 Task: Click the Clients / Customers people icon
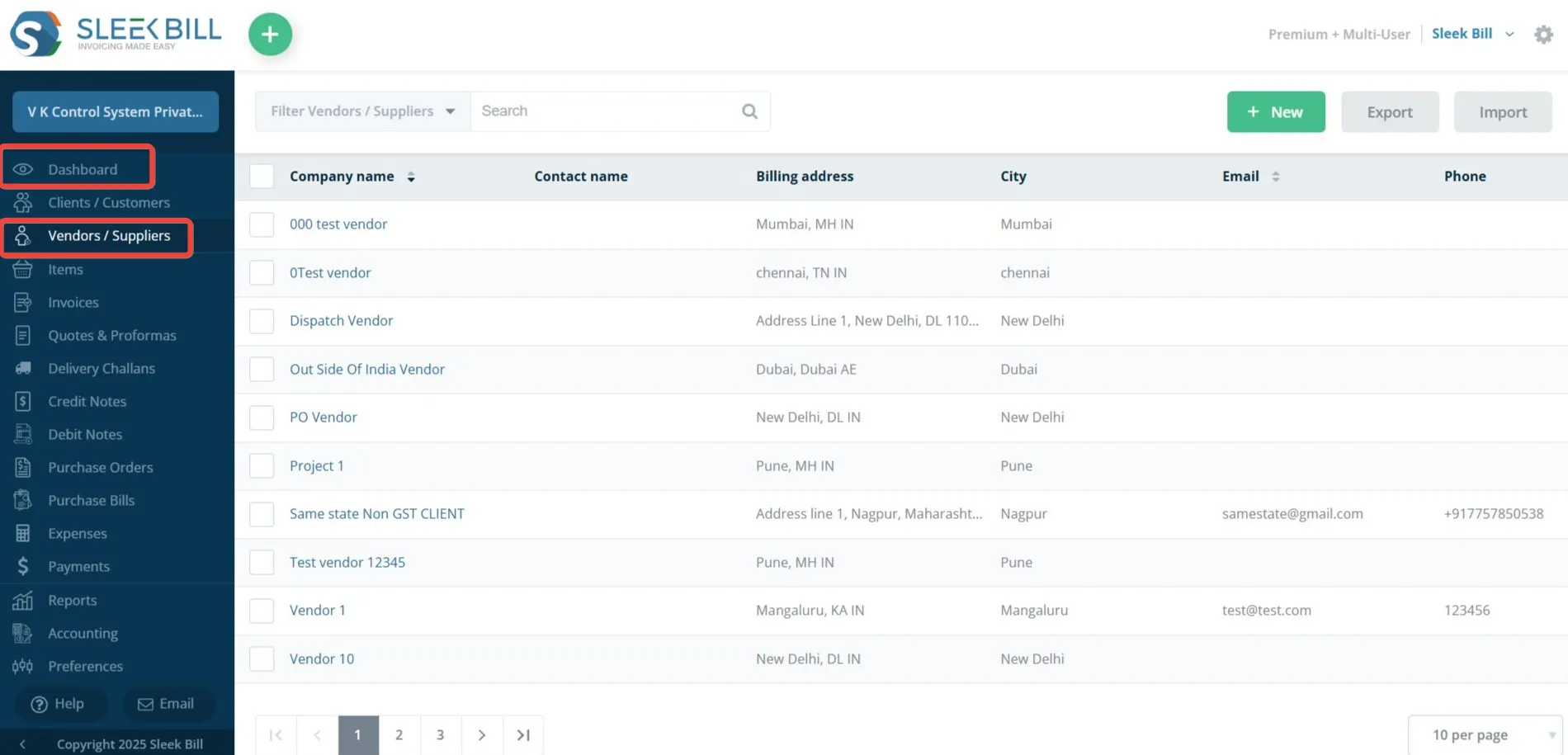(23, 202)
